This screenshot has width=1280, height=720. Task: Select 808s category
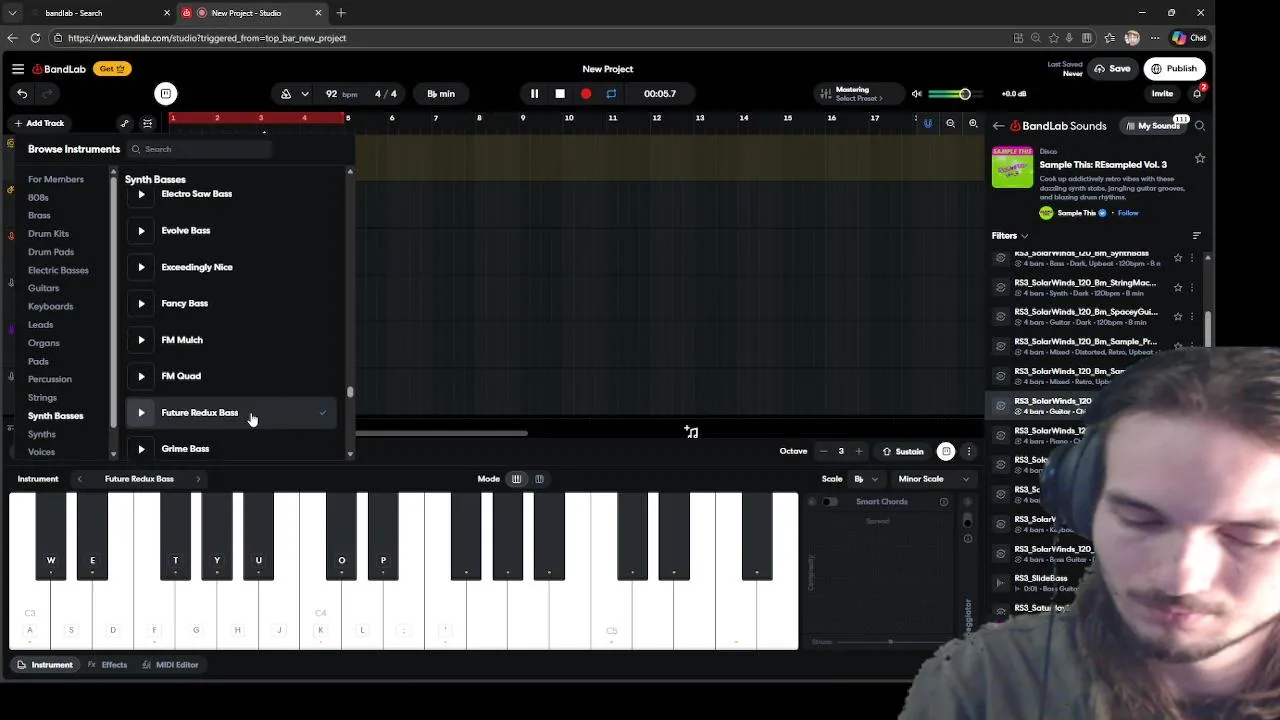coord(38,198)
